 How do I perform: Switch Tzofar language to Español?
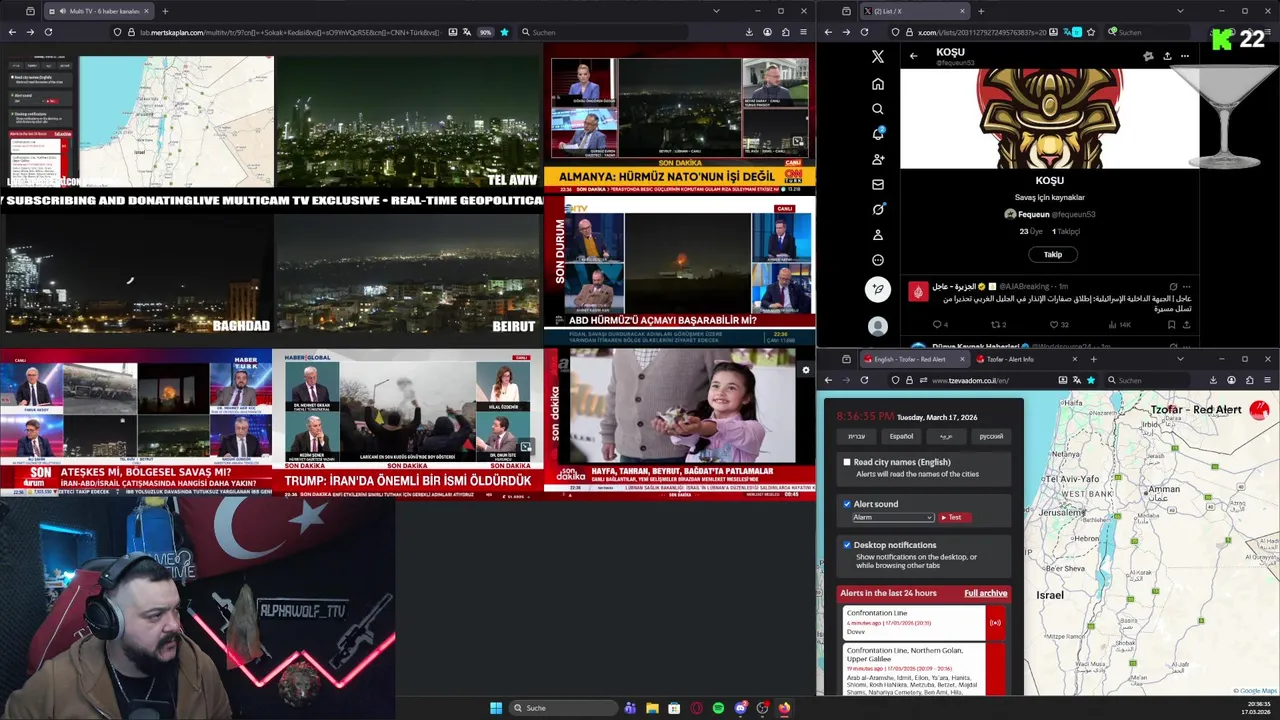tap(901, 436)
